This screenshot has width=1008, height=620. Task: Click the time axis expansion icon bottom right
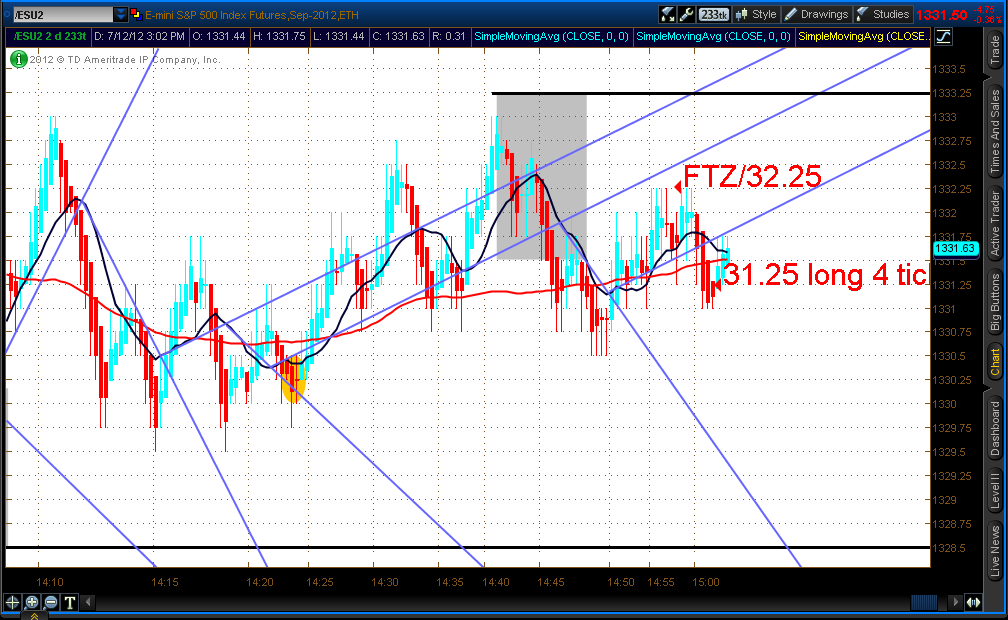pyautogui.click(x=973, y=603)
